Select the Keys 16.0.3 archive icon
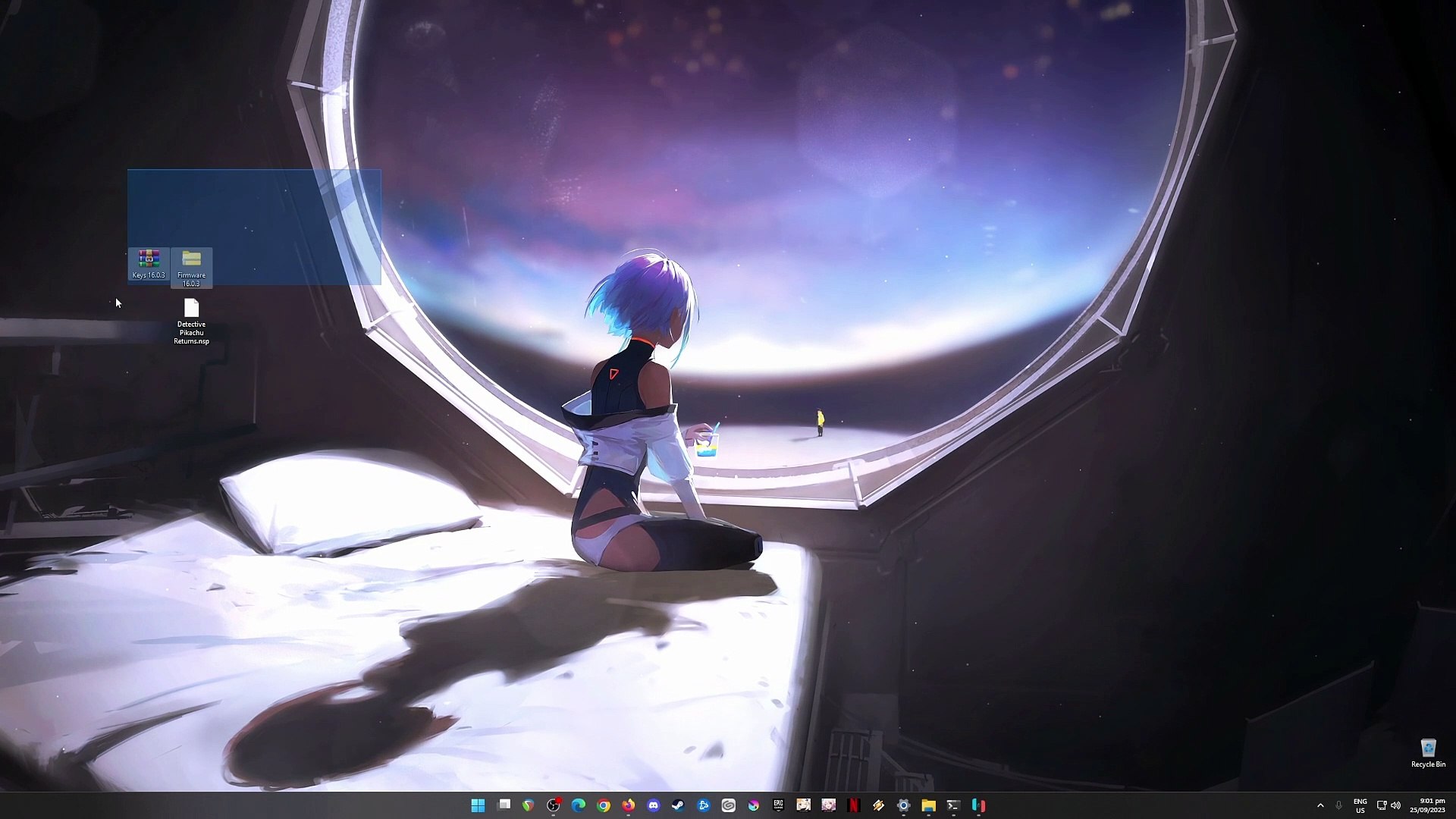The width and height of the screenshot is (1456, 819). (149, 264)
